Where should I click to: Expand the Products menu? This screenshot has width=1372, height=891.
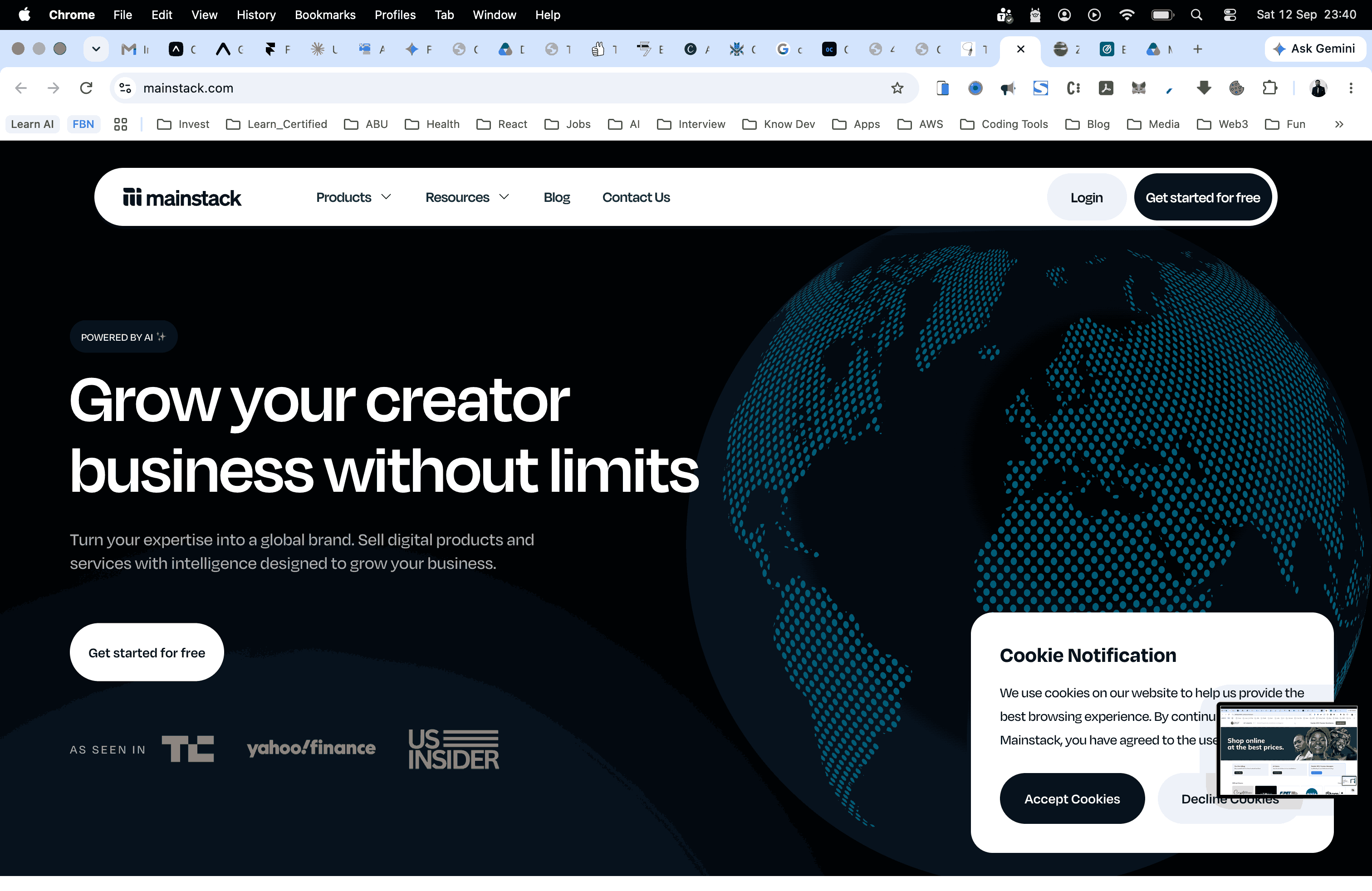point(354,197)
